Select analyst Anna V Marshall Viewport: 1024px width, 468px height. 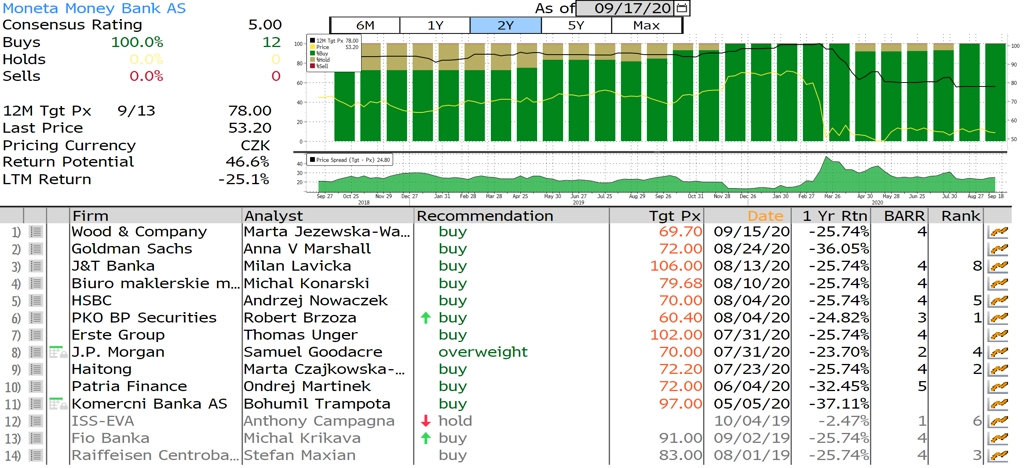coord(307,249)
